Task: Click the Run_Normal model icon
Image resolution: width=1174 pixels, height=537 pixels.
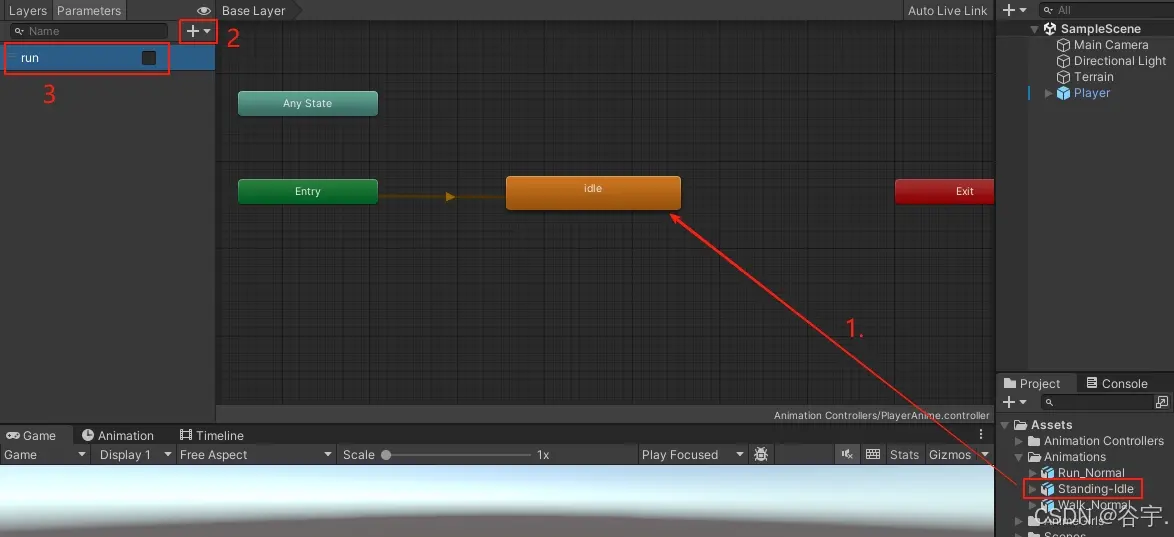Action: click(1047, 473)
